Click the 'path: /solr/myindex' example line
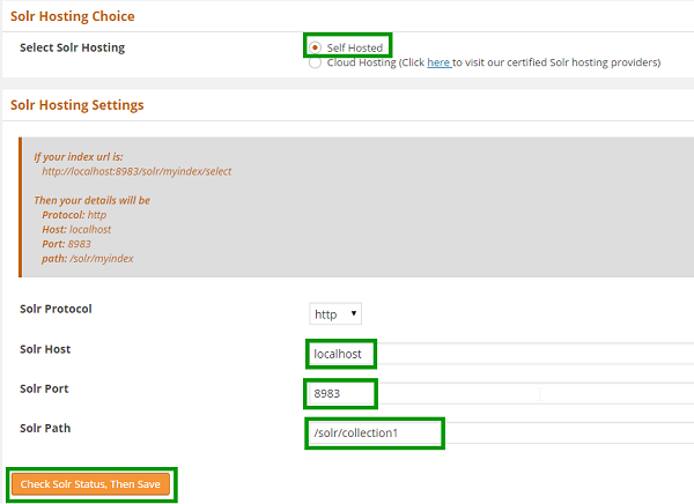This screenshot has width=694, height=504. [x=88, y=258]
